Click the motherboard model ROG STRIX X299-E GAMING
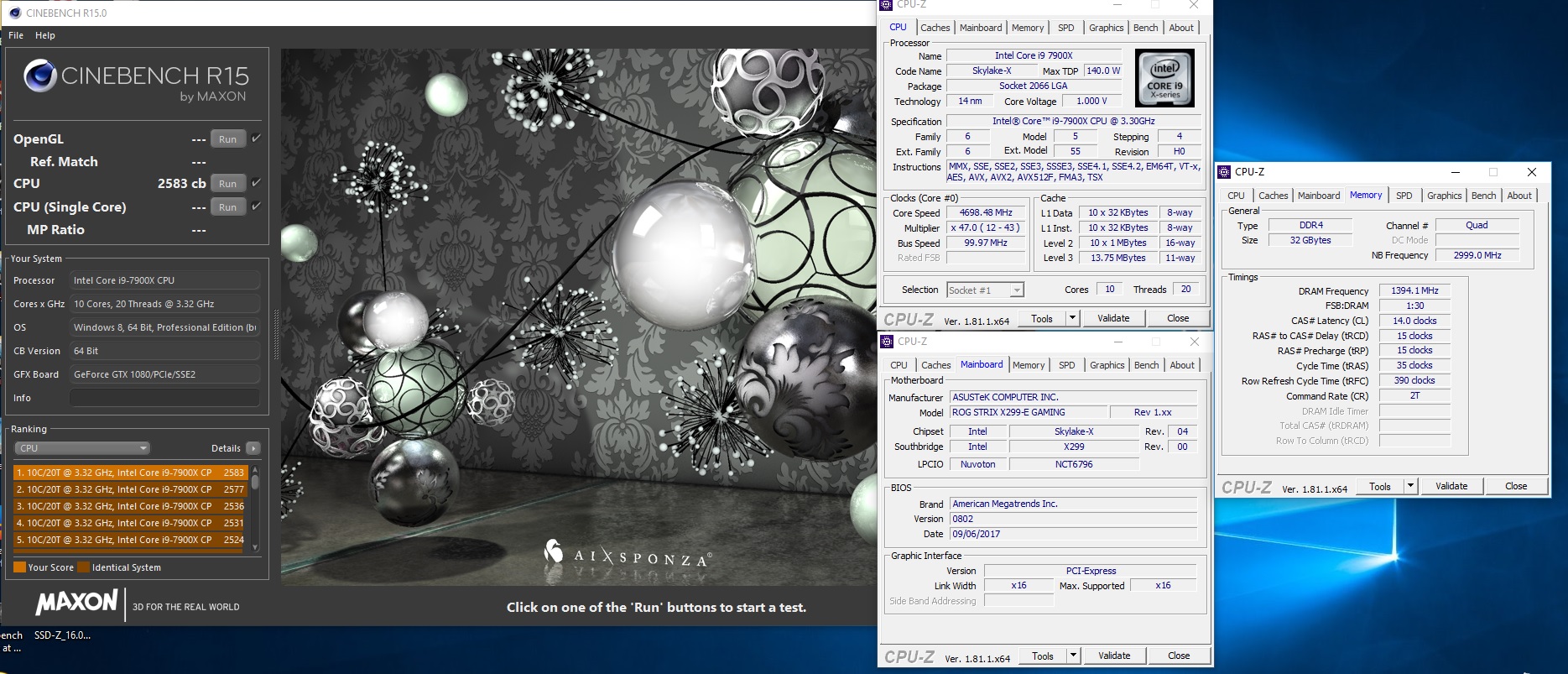This screenshot has height=674, width=1568. click(1029, 413)
